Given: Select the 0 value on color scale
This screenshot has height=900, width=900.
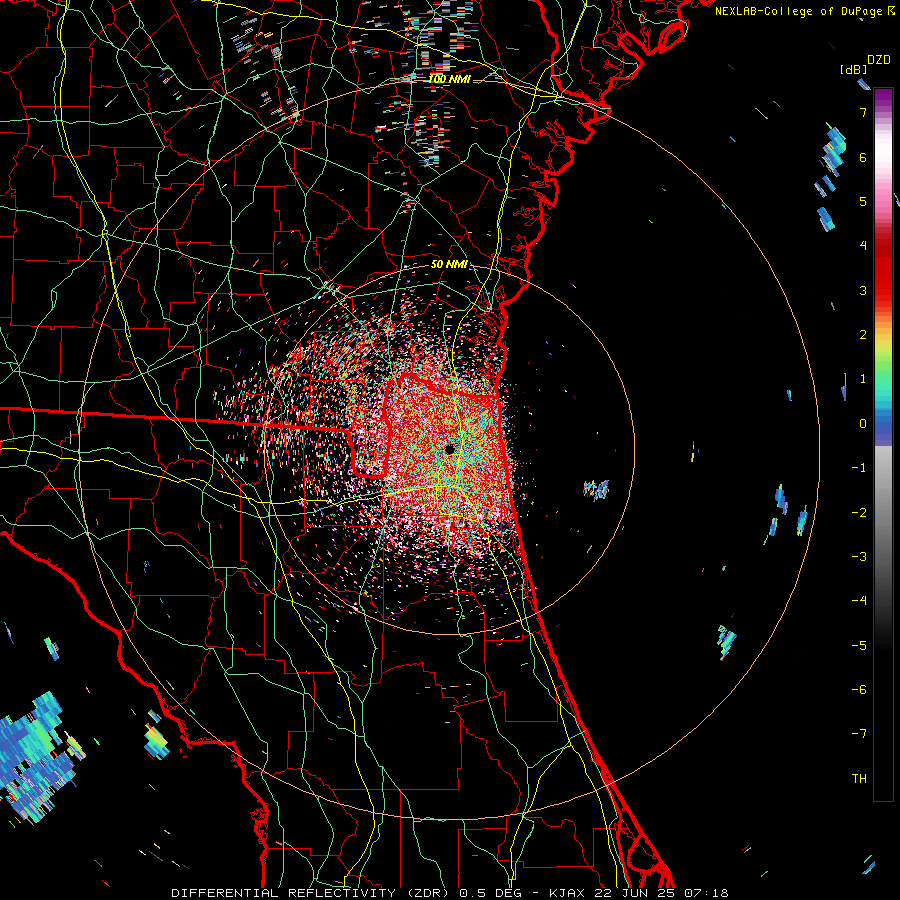Looking at the screenshot, I should [863, 424].
